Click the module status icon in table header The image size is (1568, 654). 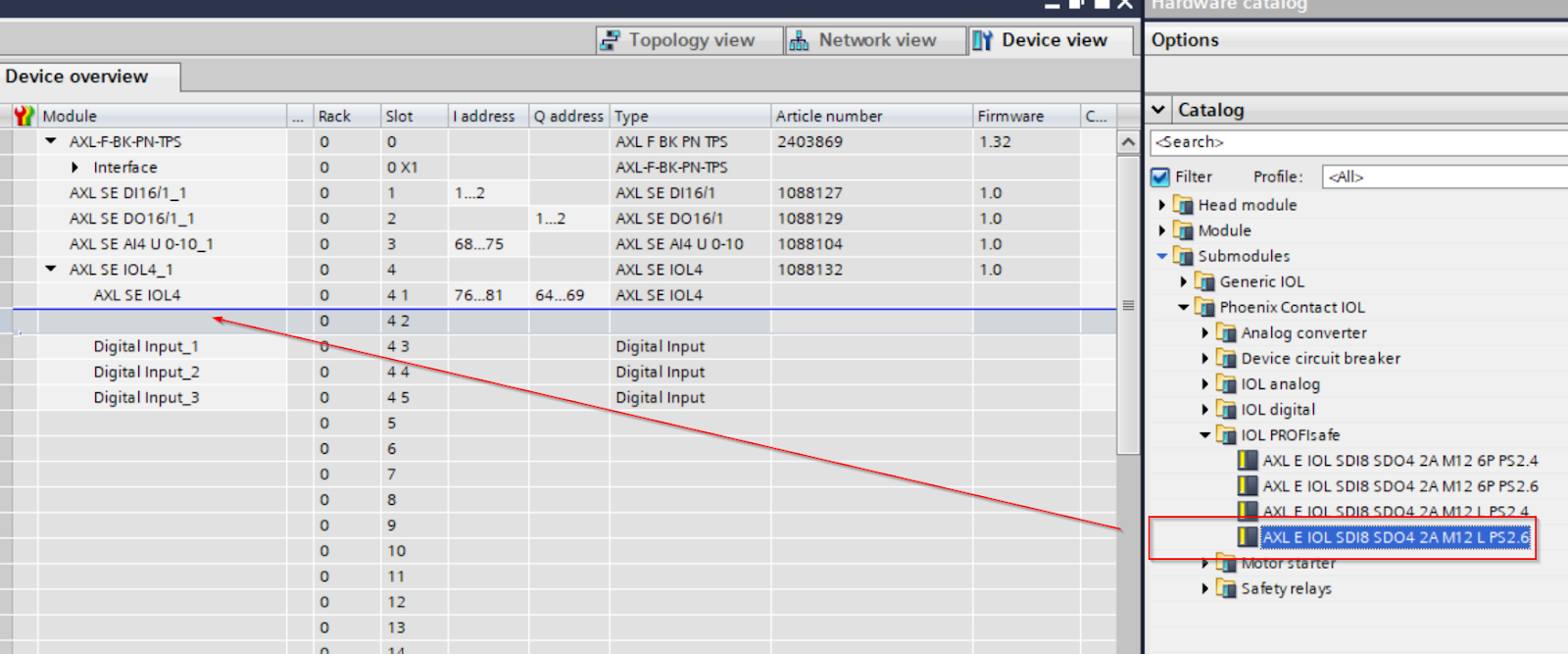click(x=24, y=116)
